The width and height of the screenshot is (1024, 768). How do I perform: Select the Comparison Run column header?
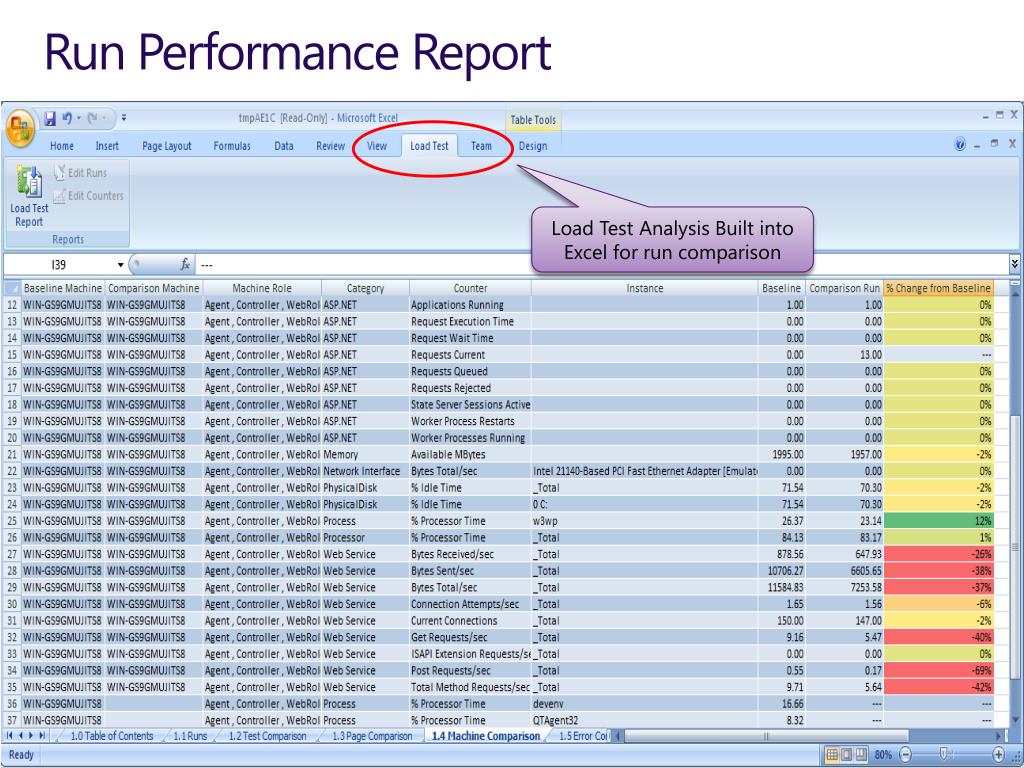point(844,288)
